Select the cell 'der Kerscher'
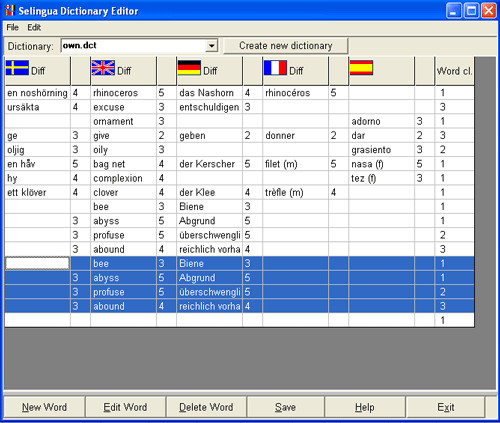 click(209, 164)
